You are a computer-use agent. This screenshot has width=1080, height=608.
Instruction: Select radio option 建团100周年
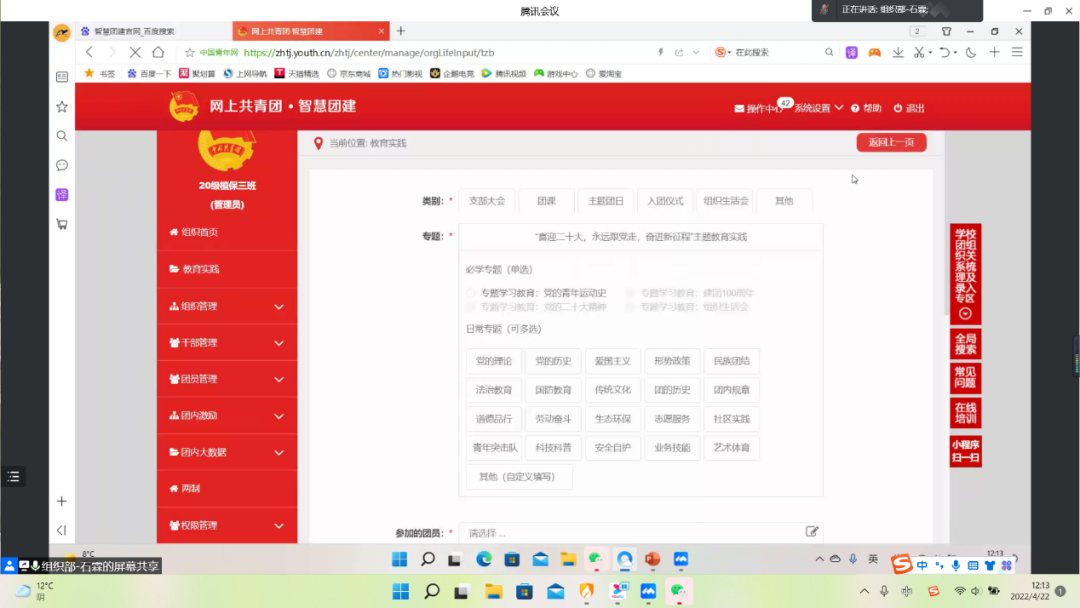point(631,293)
